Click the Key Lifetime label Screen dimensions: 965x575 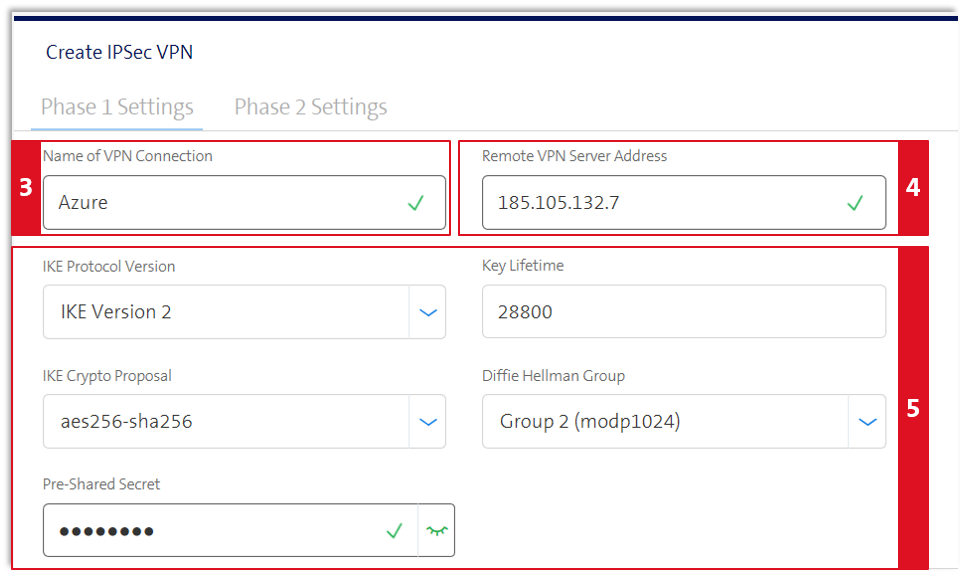[x=523, y=266]
